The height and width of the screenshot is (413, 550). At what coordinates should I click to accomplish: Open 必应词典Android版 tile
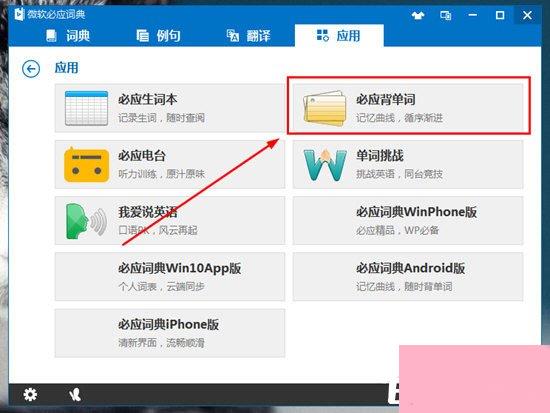click(408, 277)
